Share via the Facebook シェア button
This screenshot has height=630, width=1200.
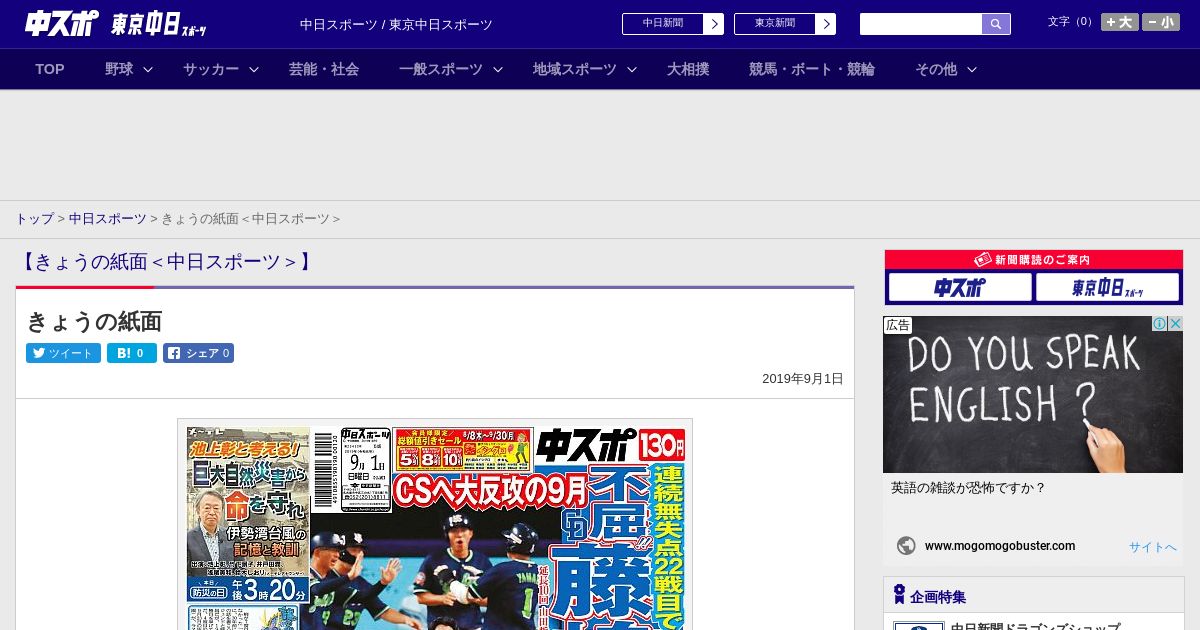[x=198, y=353]
